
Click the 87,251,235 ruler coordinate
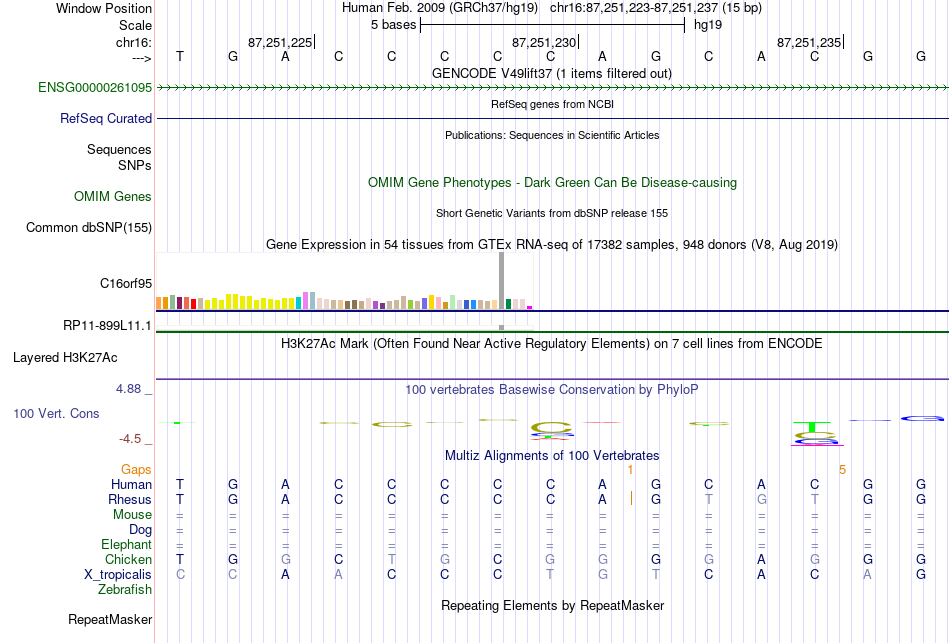[x=809, y=42]
